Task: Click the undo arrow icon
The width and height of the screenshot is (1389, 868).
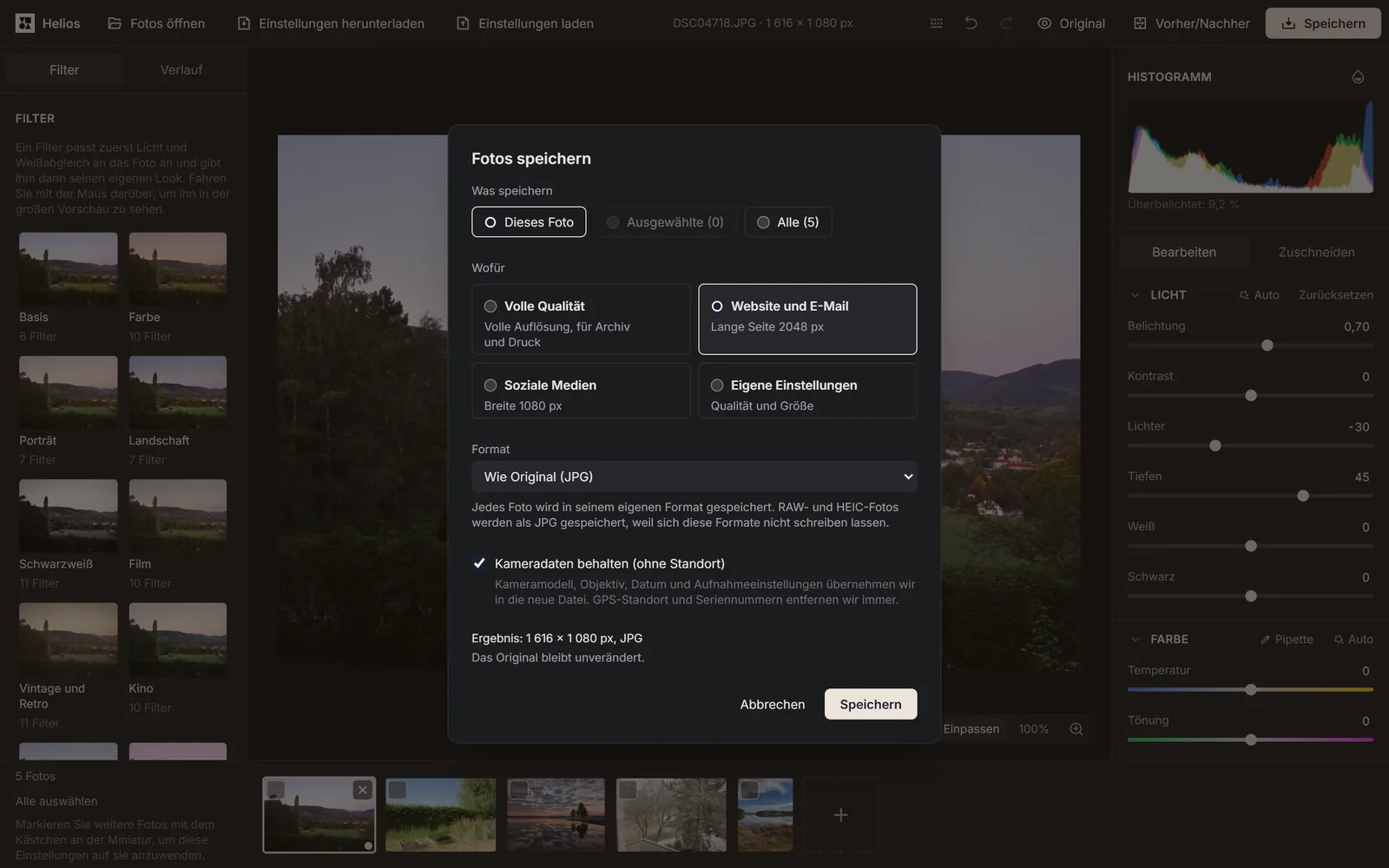Action: [x=971, y=23]
